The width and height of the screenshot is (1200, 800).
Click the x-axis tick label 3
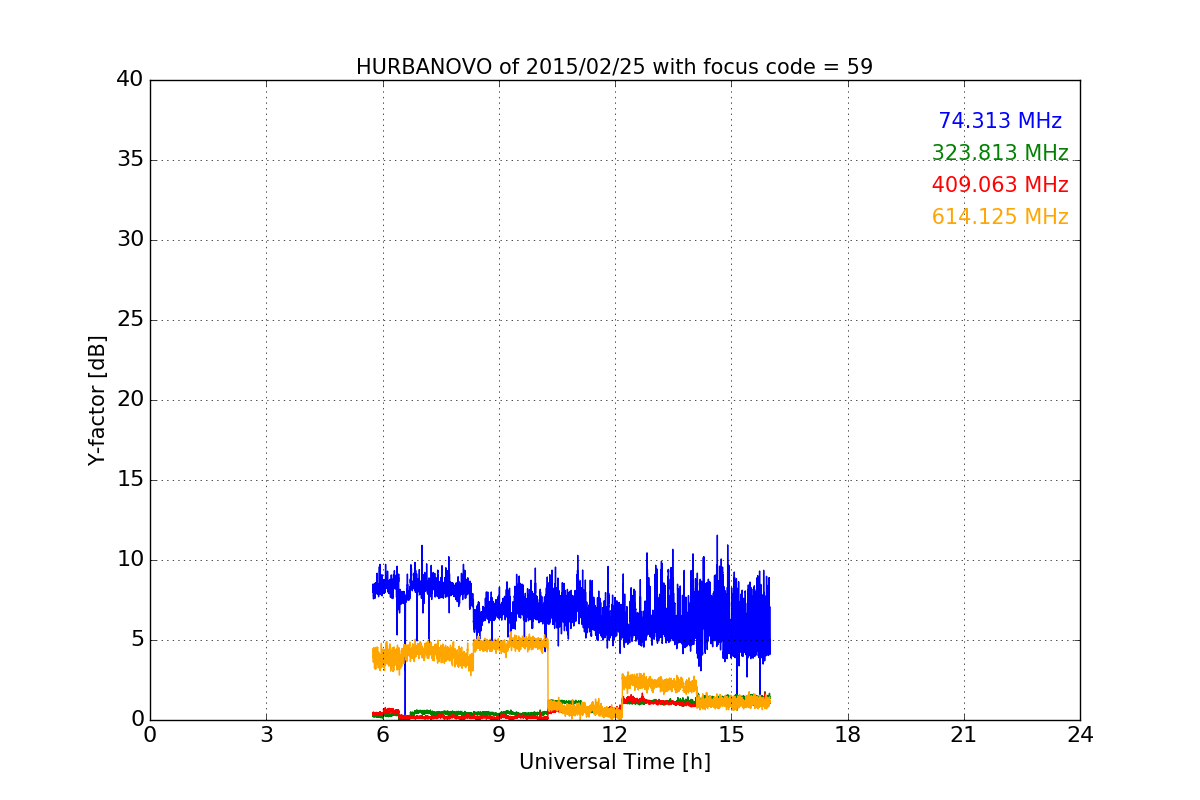click(x=266, y=735)
